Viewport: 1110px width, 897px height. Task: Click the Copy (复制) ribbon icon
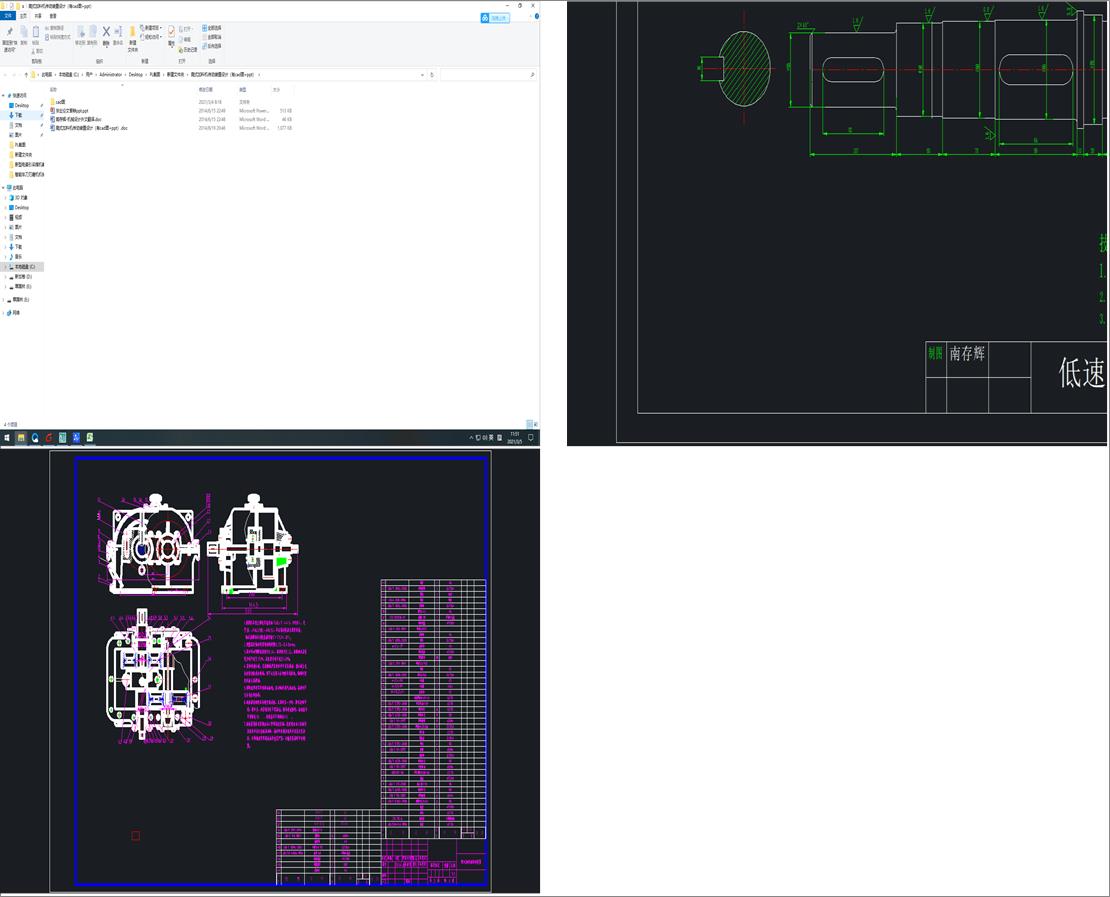pos(22,32)
